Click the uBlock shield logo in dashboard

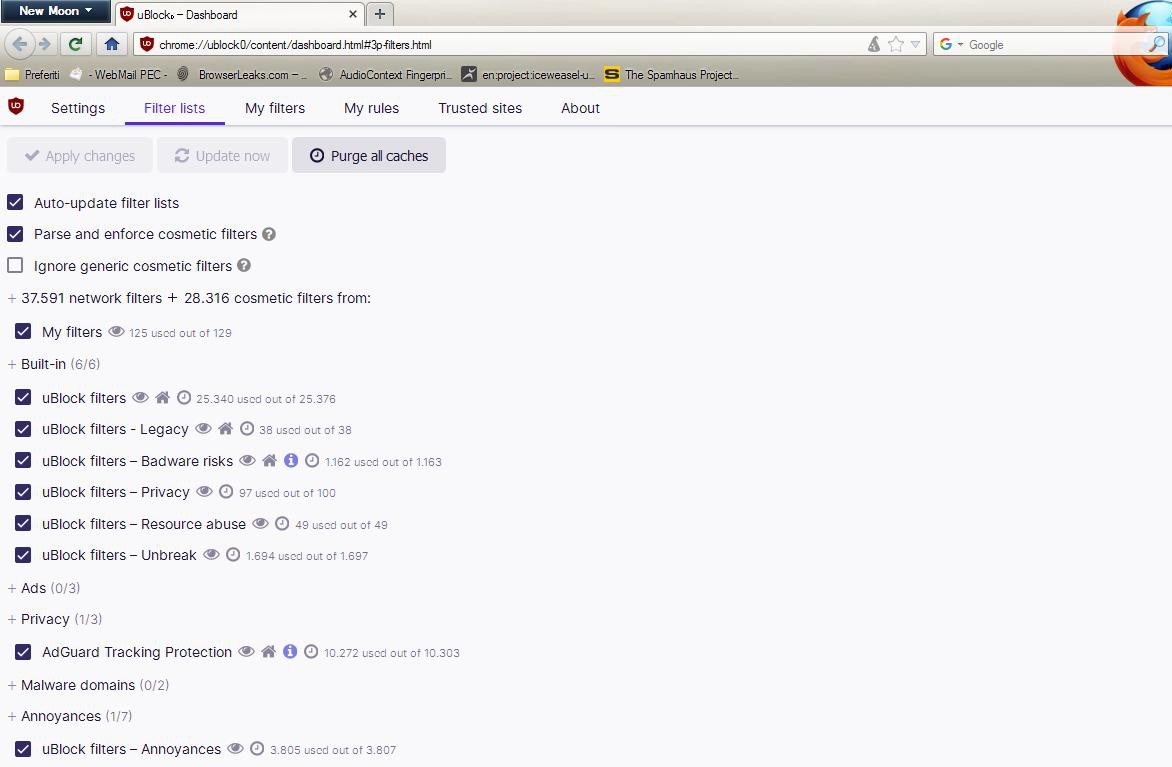pos(16,106)
